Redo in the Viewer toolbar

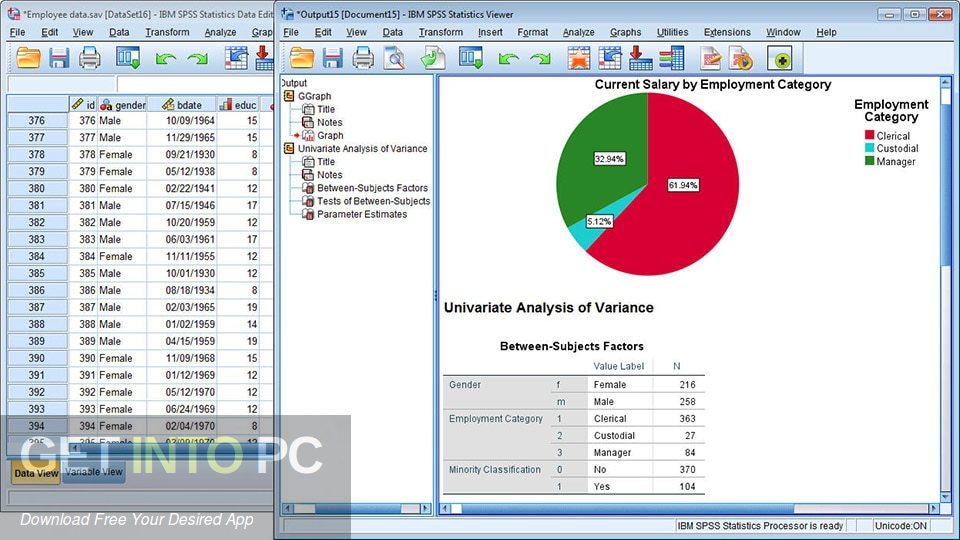click(x=540, y=59)
